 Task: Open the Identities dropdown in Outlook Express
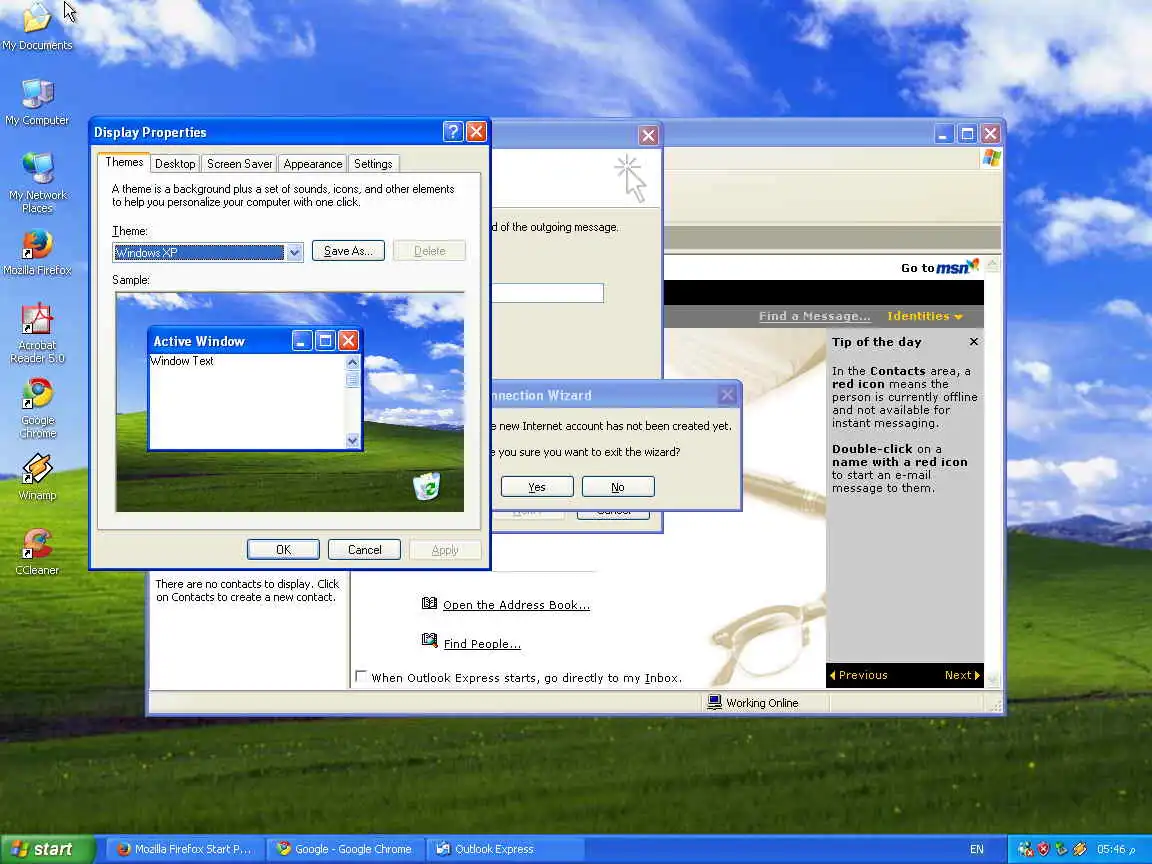tap(924, 316)
